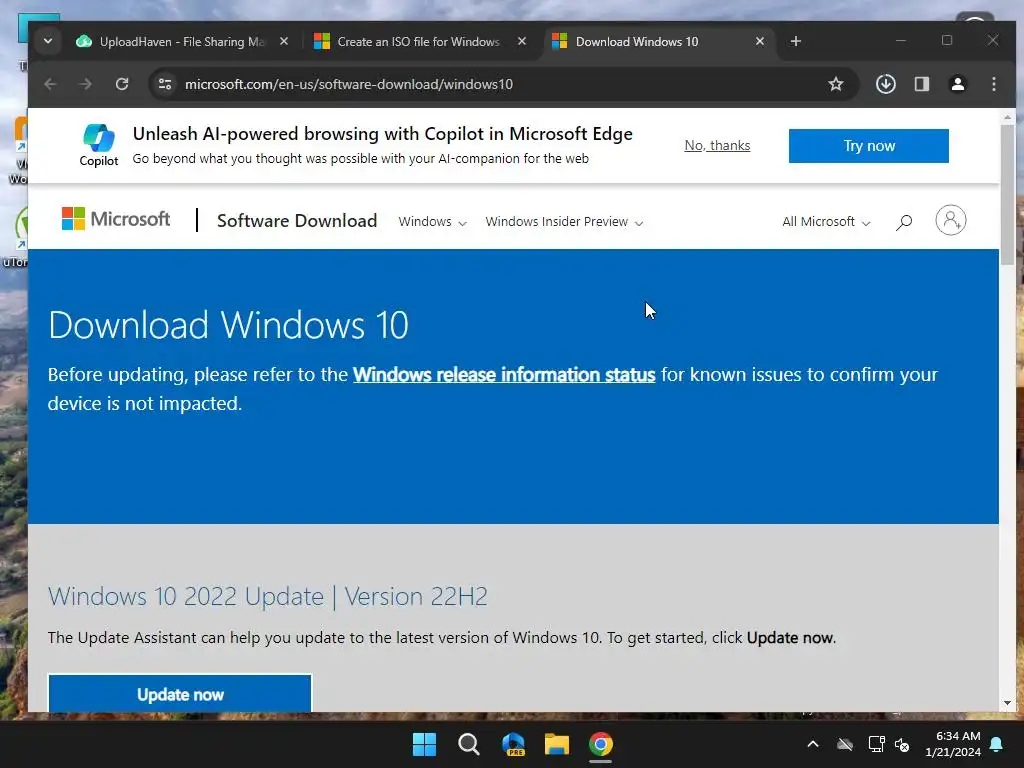Expand the Windows menu
1024x768 pixels.
[432, 221]
